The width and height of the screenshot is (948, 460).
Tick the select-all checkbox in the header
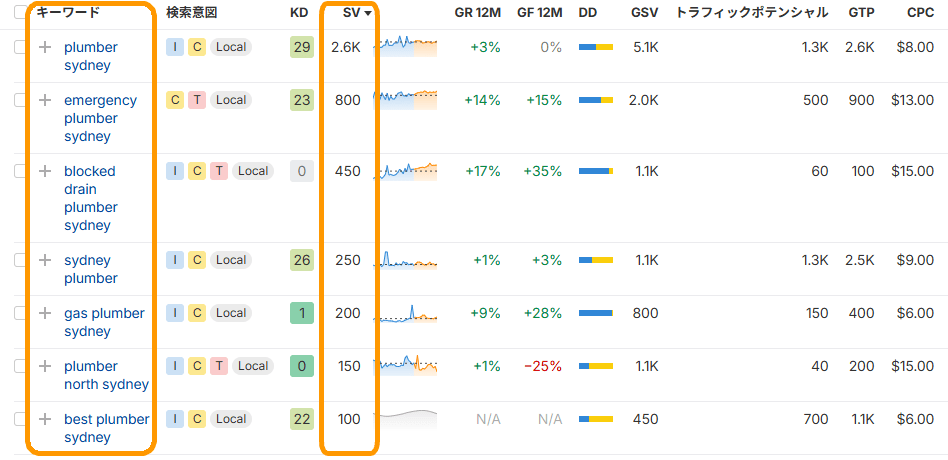[x=20, y=13]
